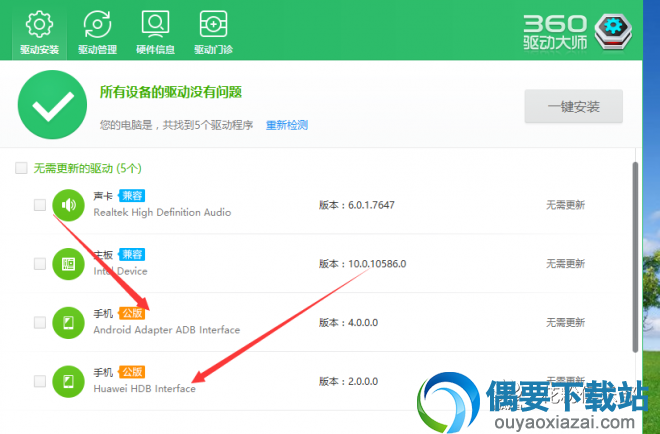Click the 重新检测 link
The image size is (660, 434).
click(x=287, y=125)
